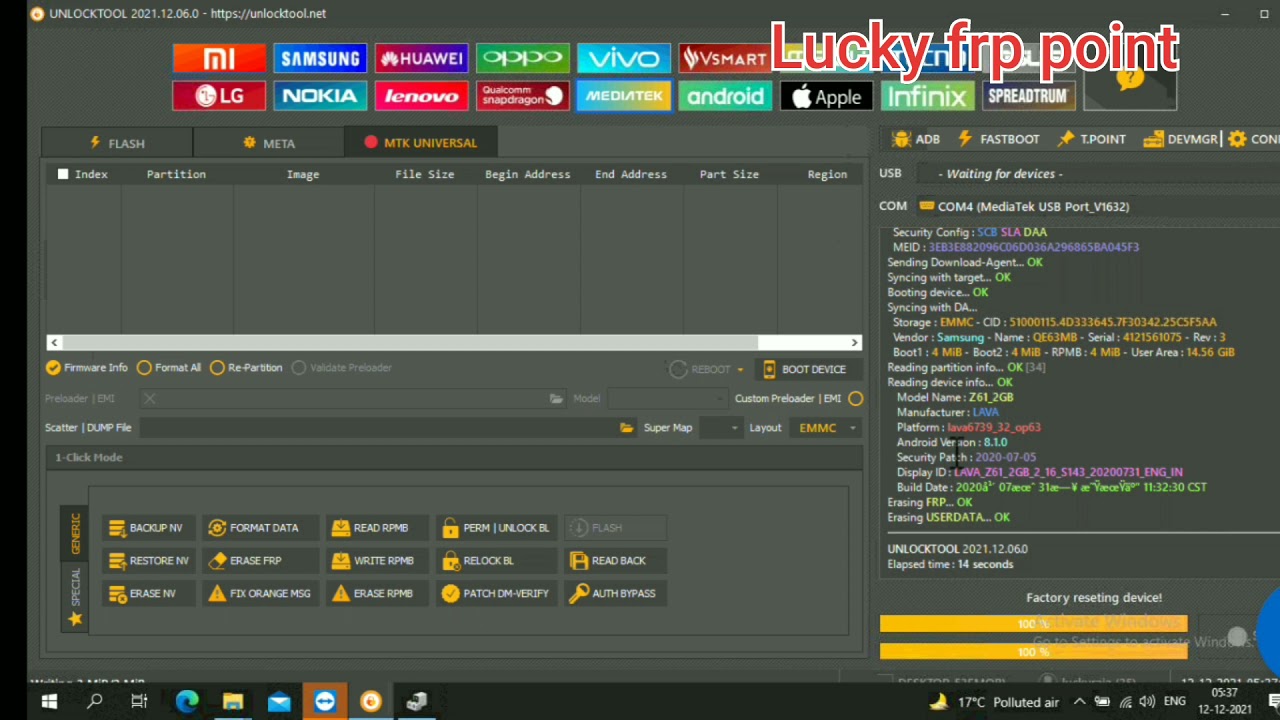Select the Android platform icon
The height and width of the screenshot is (720, 1280).
click(x=724, y=96)
